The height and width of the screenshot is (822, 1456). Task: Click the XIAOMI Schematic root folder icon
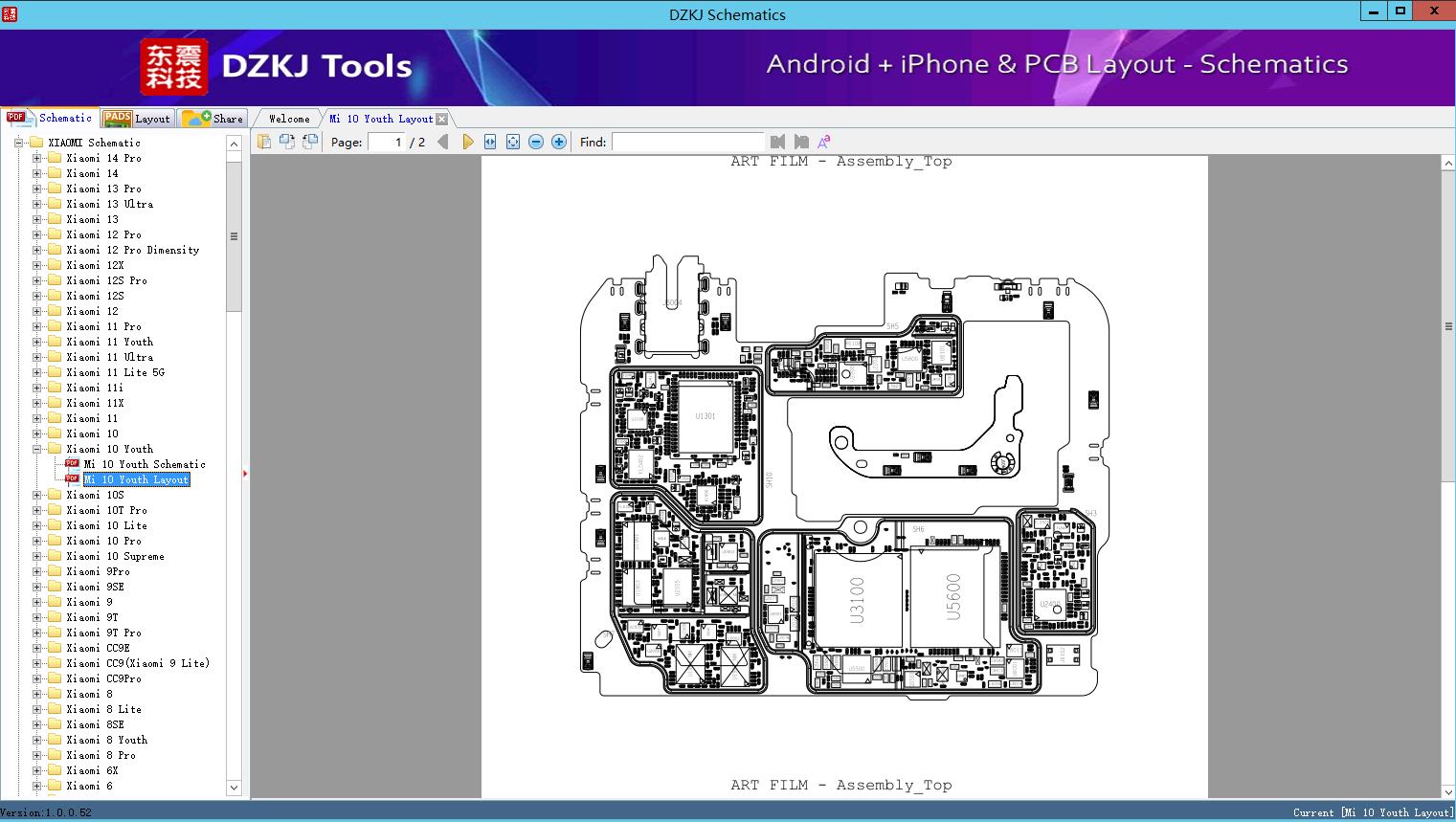[36, 143]
